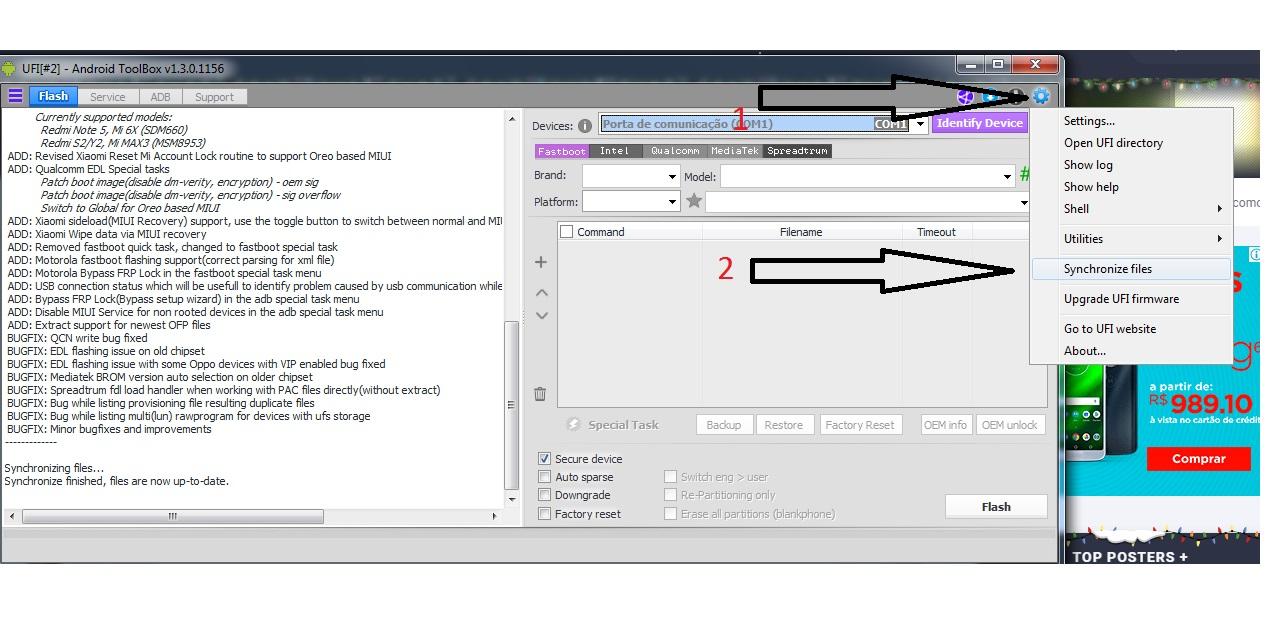Click the Identify Device button
1267x630 pixels.
point(979,123)
